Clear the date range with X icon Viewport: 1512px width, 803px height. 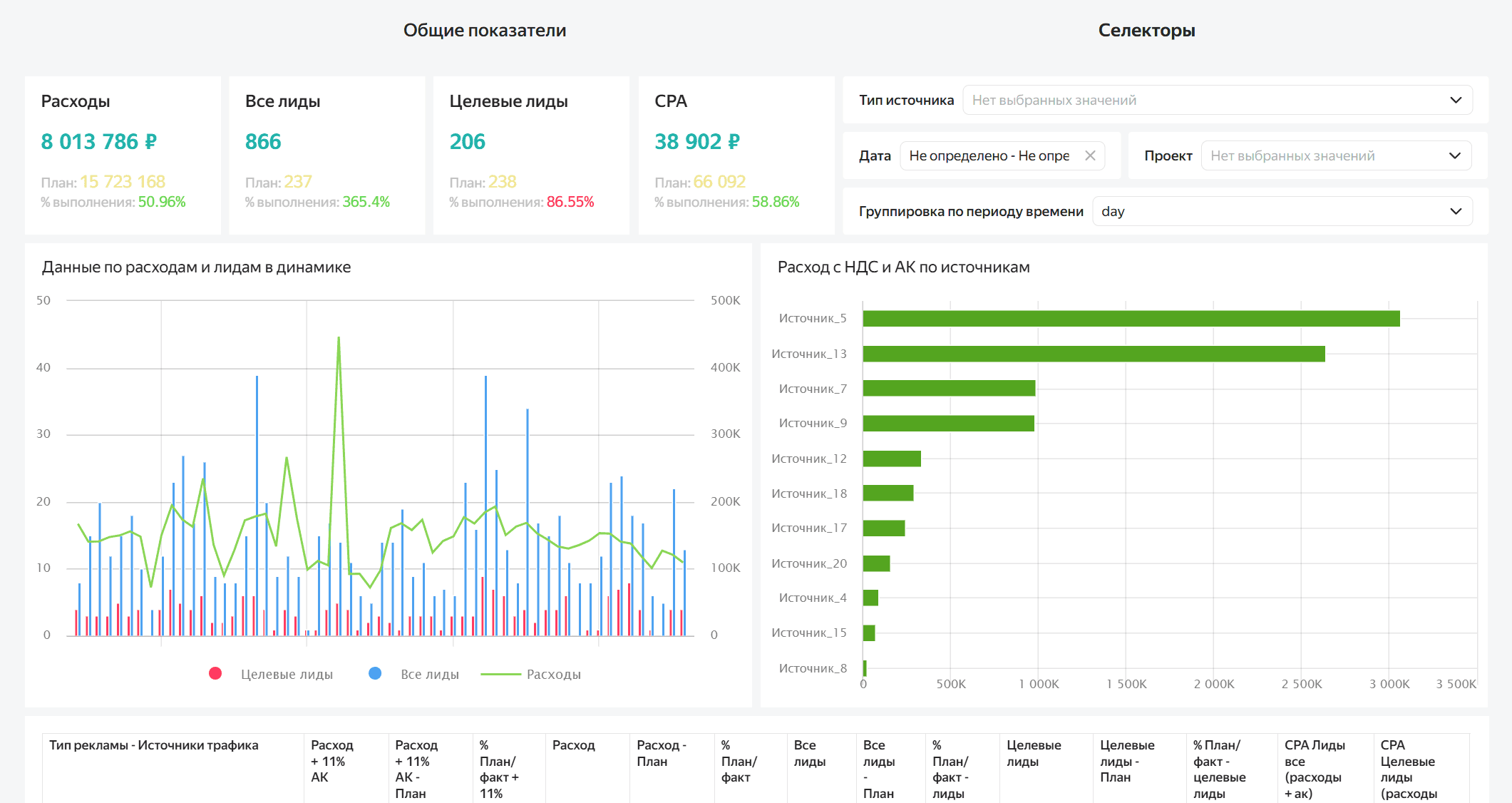(1090, 155)
